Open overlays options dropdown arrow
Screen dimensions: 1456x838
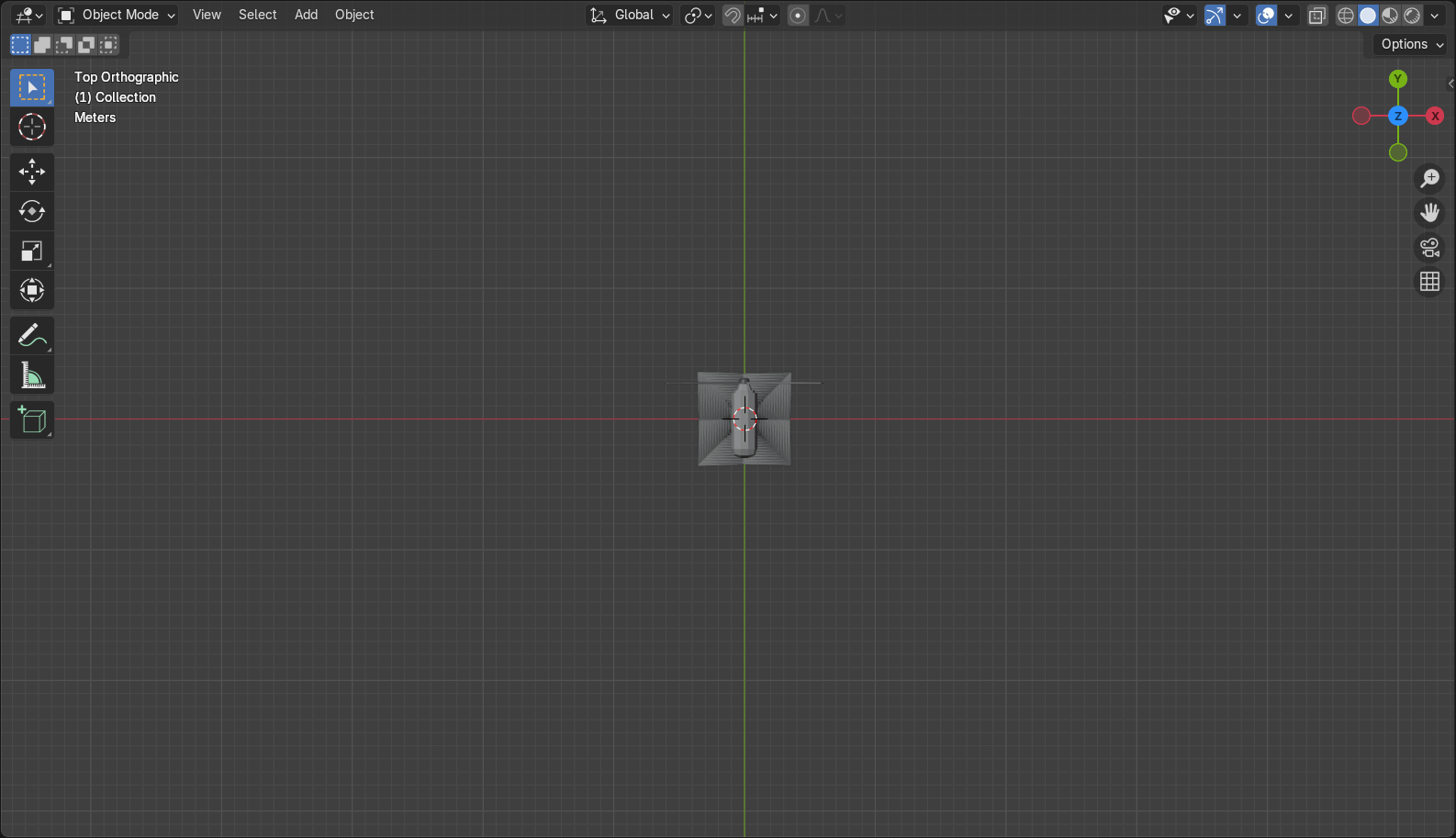[1288, 16]
